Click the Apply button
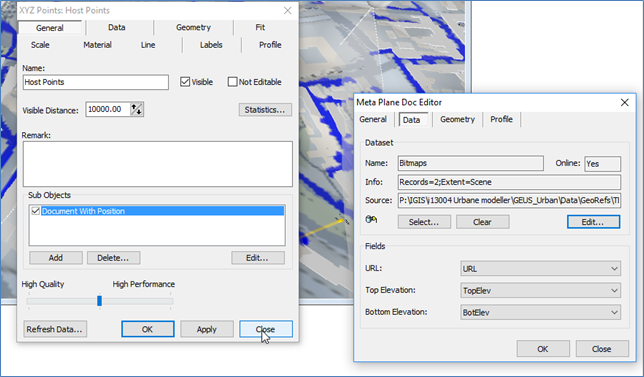The image size is (644, 377). (x=207, y=329)
